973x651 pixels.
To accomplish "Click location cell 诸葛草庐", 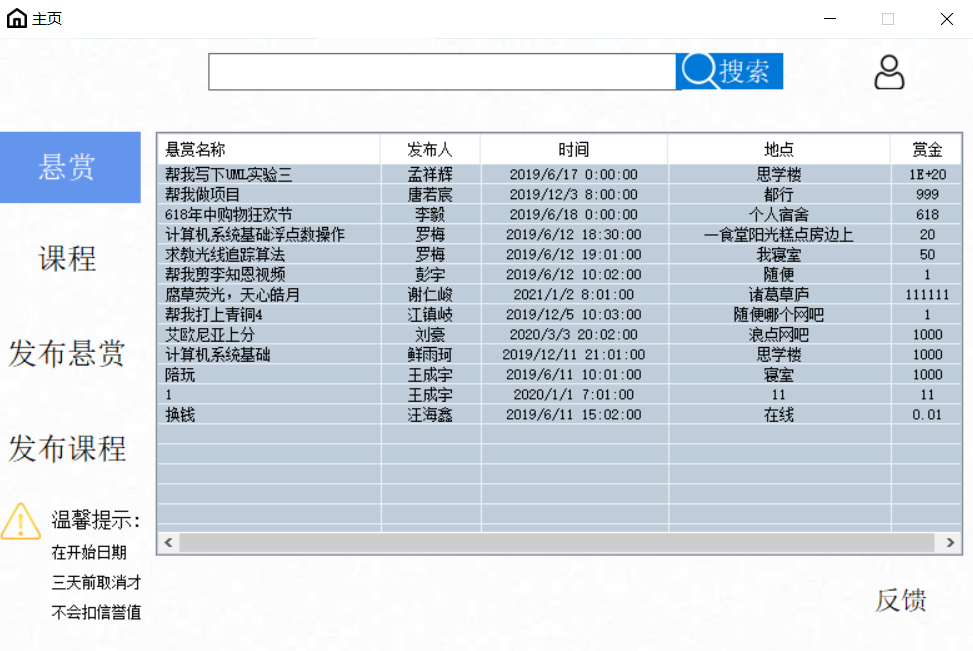I will pyautogui.click(x=779, y=294).
